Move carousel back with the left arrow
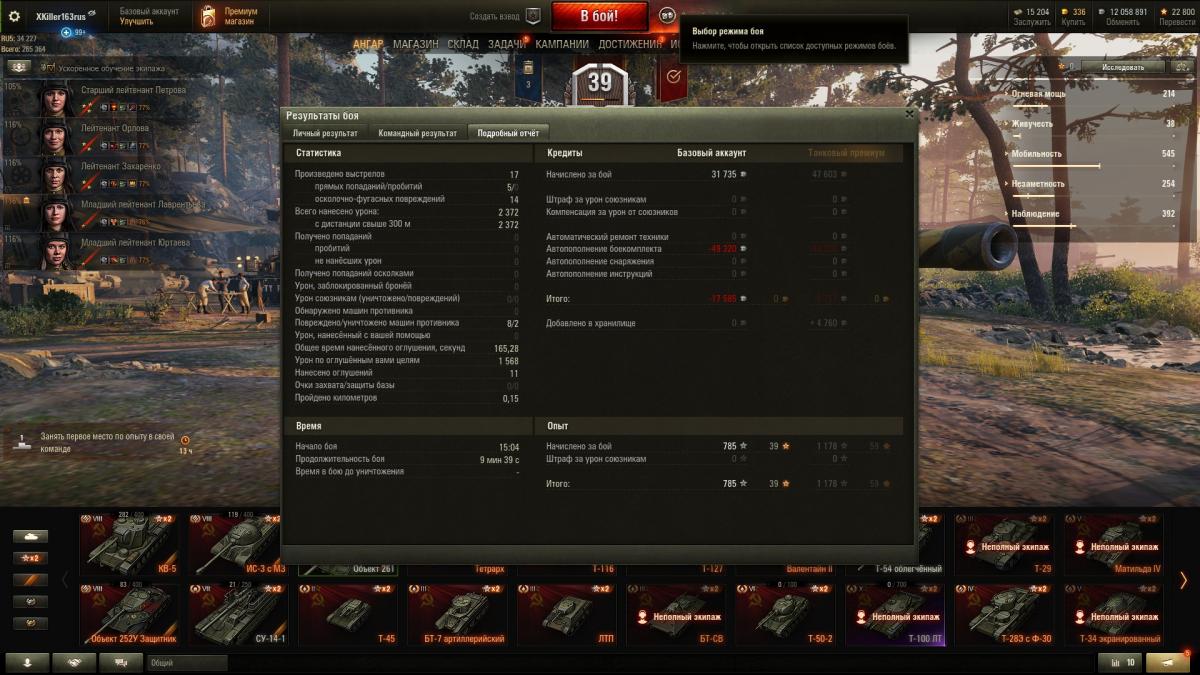The height and width of the screenshot is (675, 1200). point(66,580)
